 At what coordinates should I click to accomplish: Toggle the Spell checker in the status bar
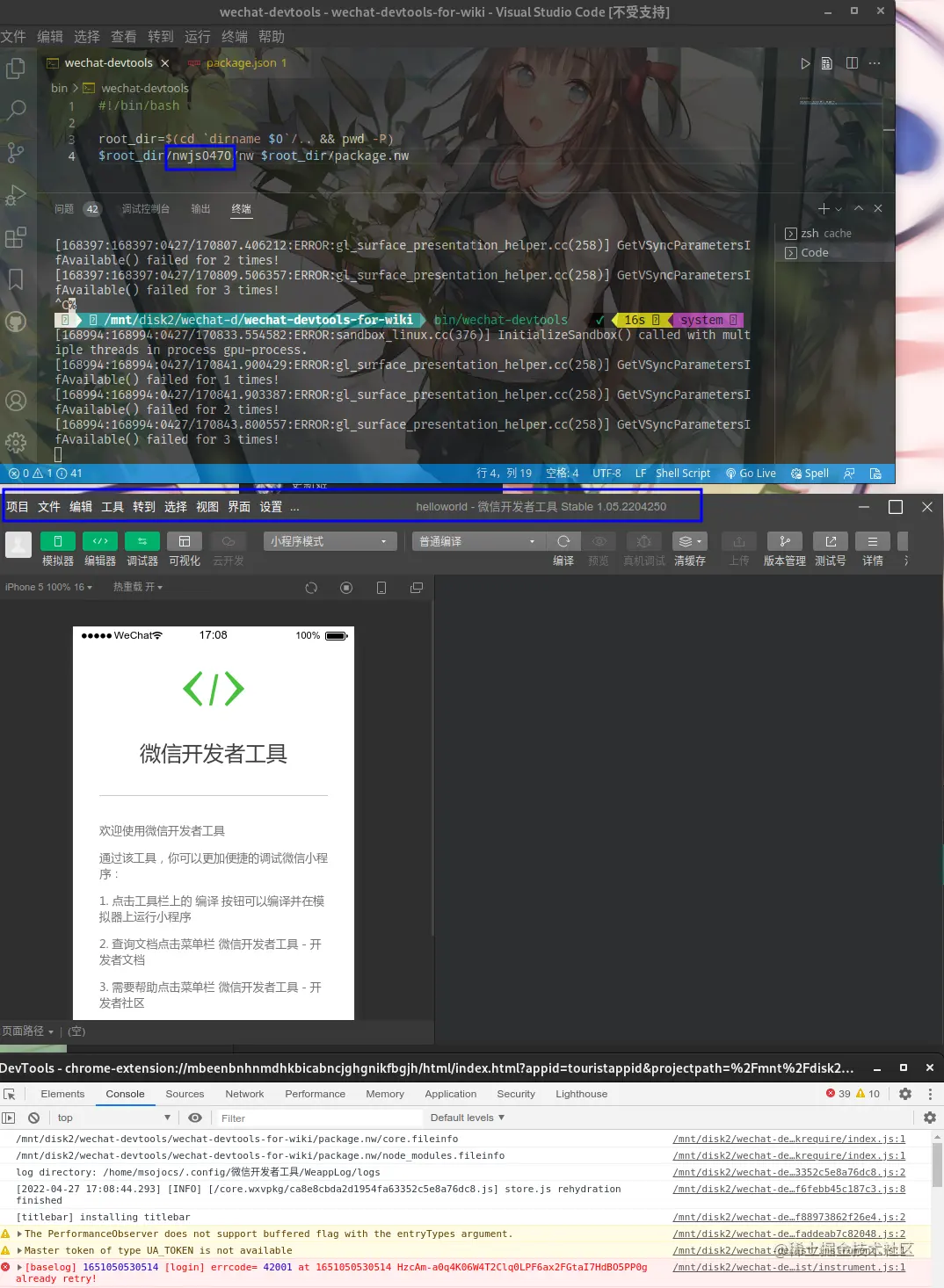pyautogui.click(x=809, y=473)
